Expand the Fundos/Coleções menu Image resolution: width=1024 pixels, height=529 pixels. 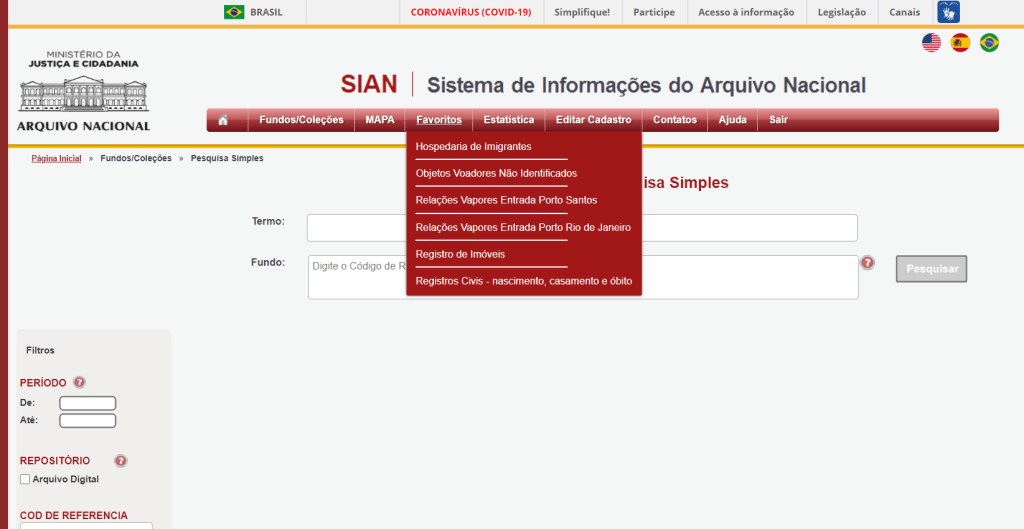coord(301,120)
